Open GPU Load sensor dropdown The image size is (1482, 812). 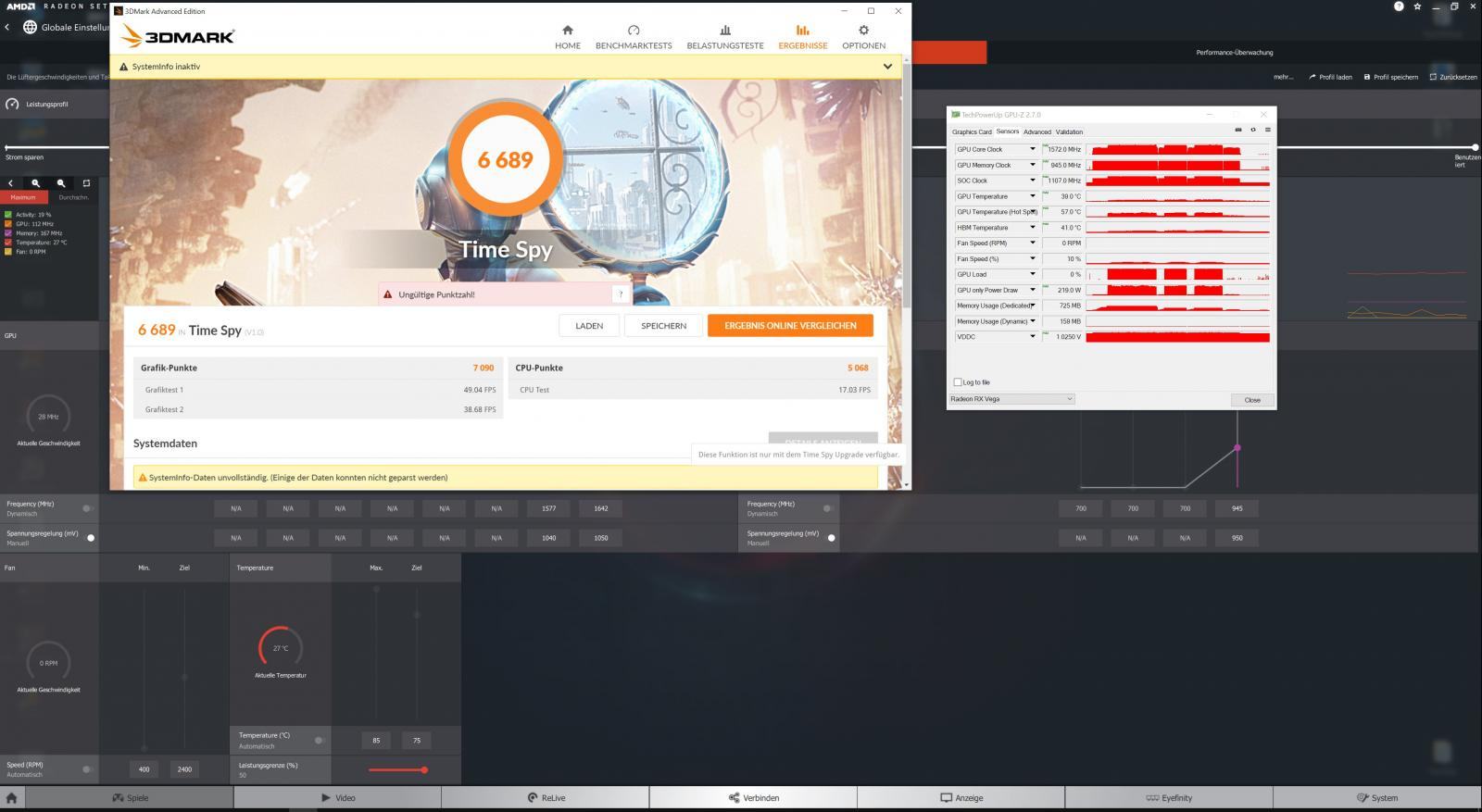[1033, 274]
